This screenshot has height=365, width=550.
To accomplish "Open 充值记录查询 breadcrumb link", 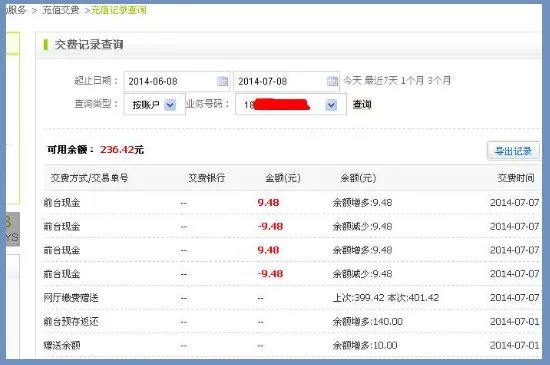I will pos(119,10).
